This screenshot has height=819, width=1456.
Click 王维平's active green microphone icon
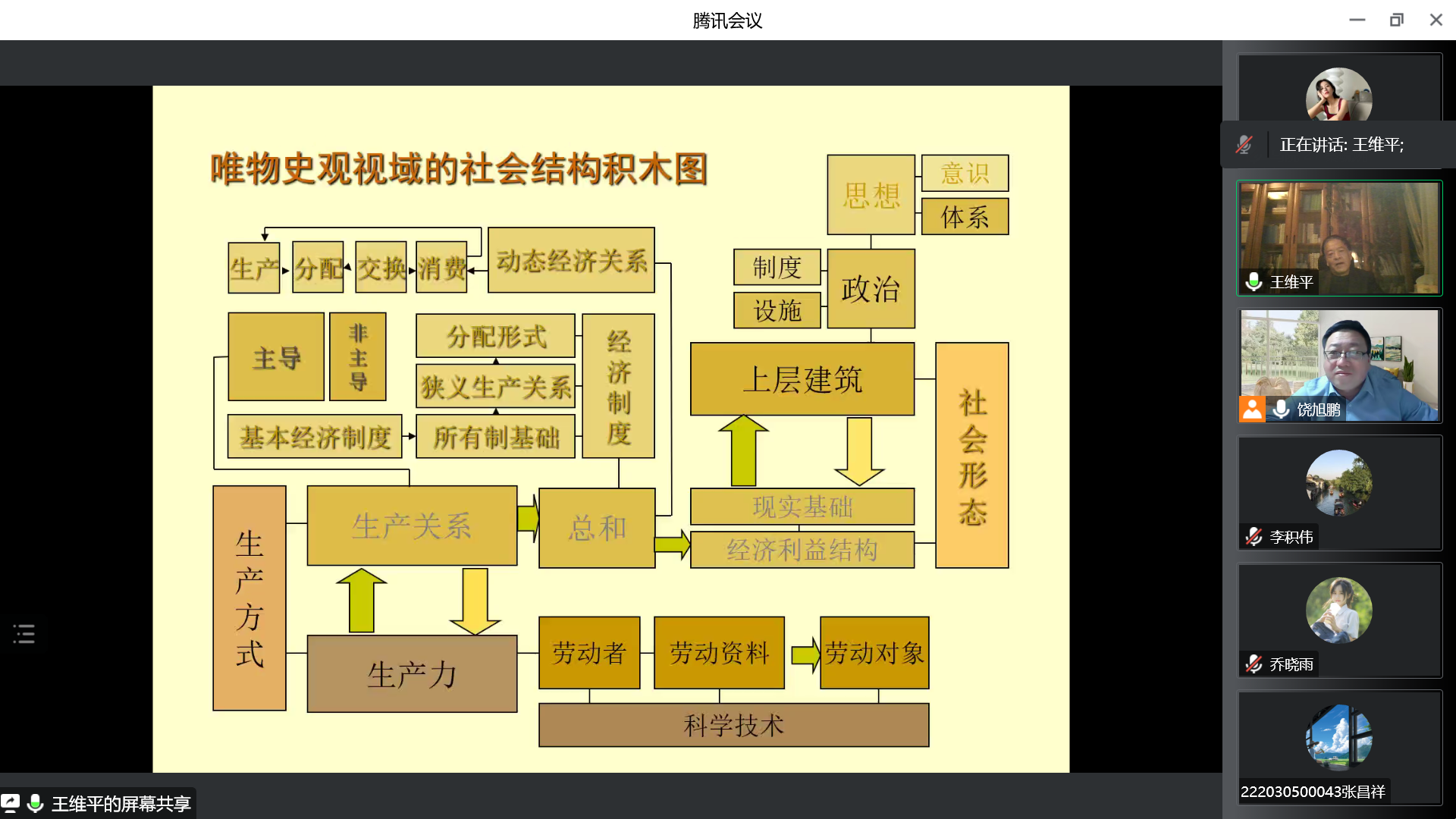1254,282
